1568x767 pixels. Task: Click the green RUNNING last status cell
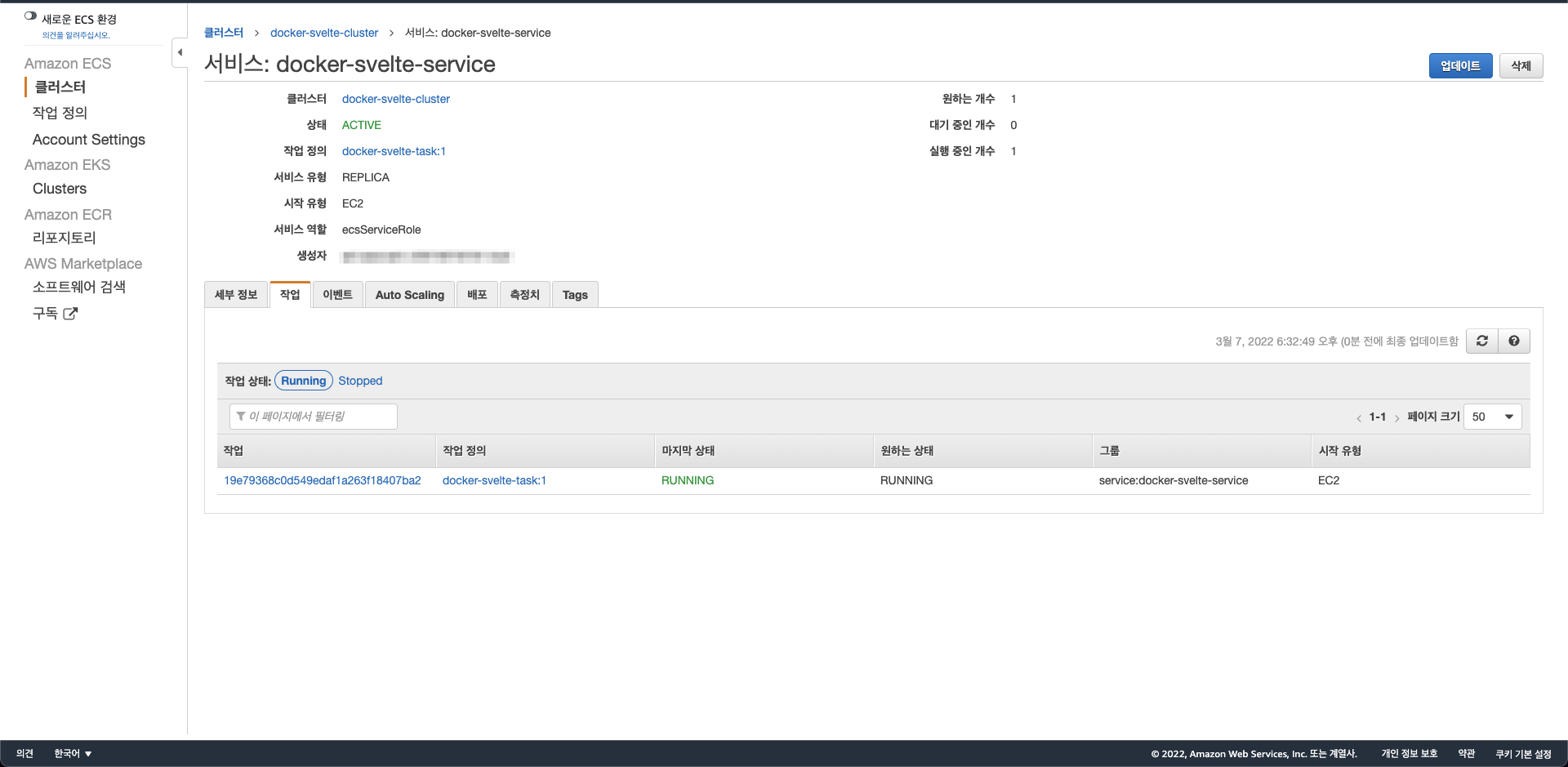(x=688, y=480)
